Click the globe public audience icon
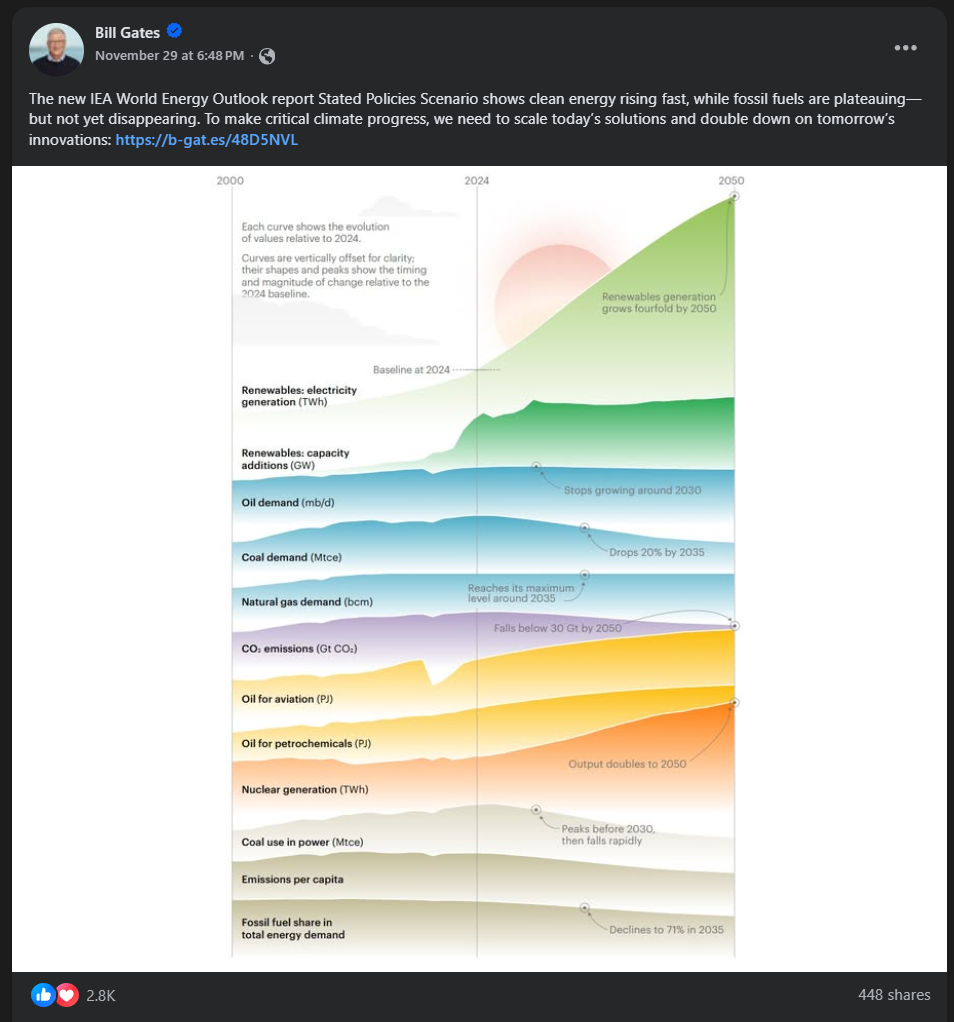 pos(267,56)
